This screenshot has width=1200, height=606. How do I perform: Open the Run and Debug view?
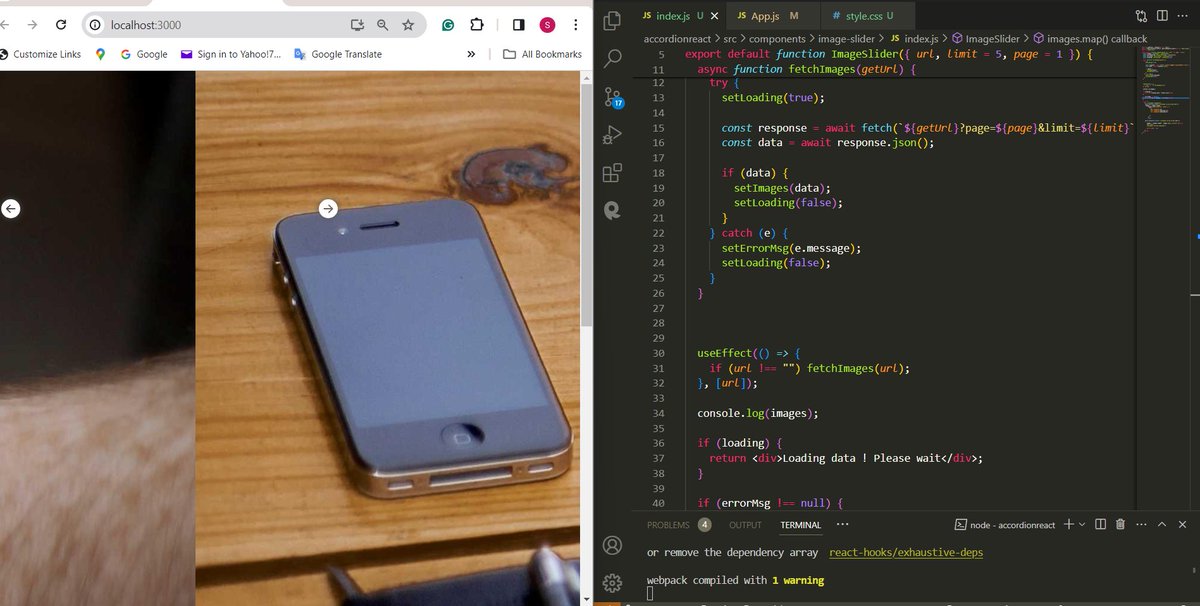click(612, 135)
